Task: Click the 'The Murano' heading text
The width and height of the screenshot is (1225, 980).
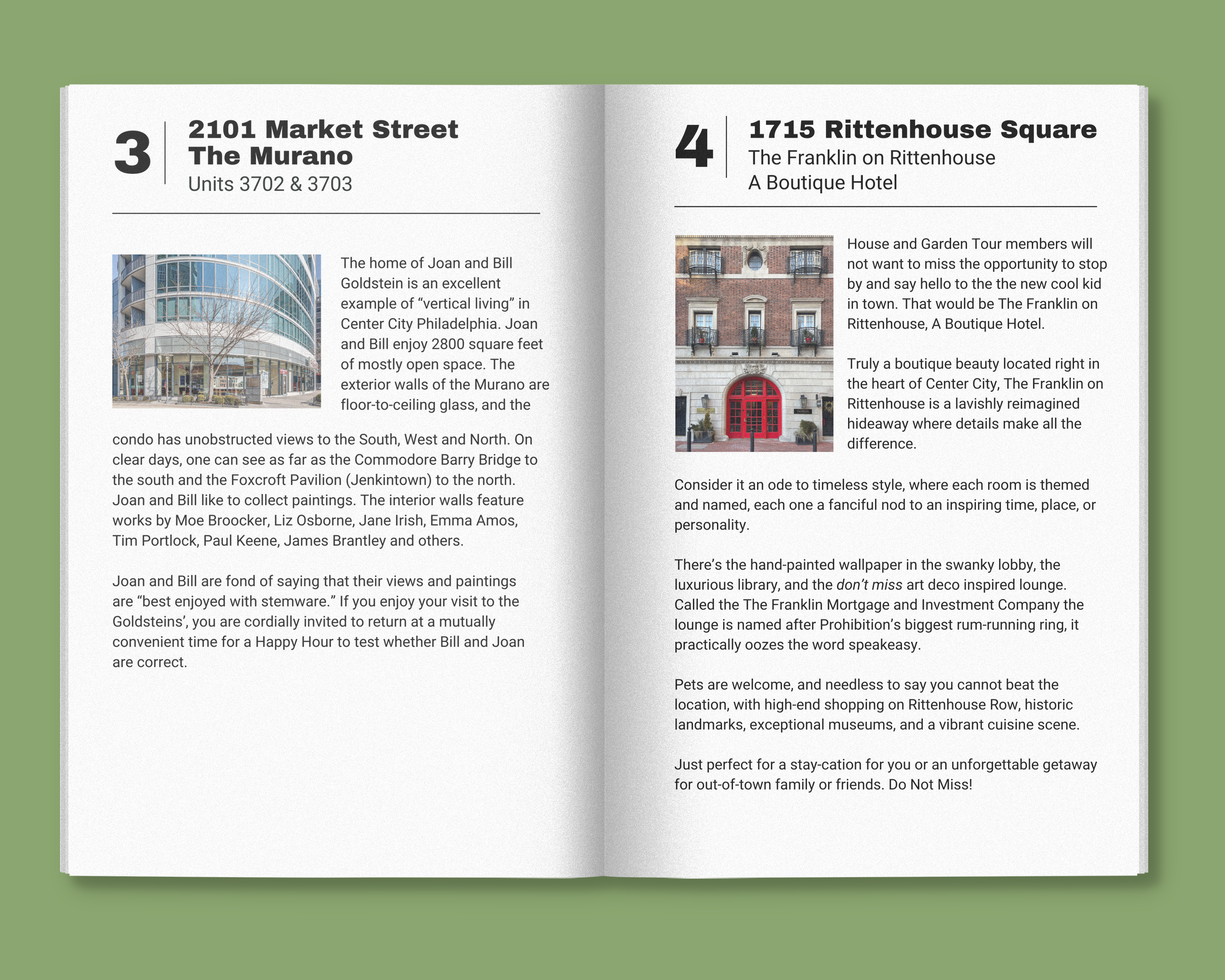Action: point(270,156)
